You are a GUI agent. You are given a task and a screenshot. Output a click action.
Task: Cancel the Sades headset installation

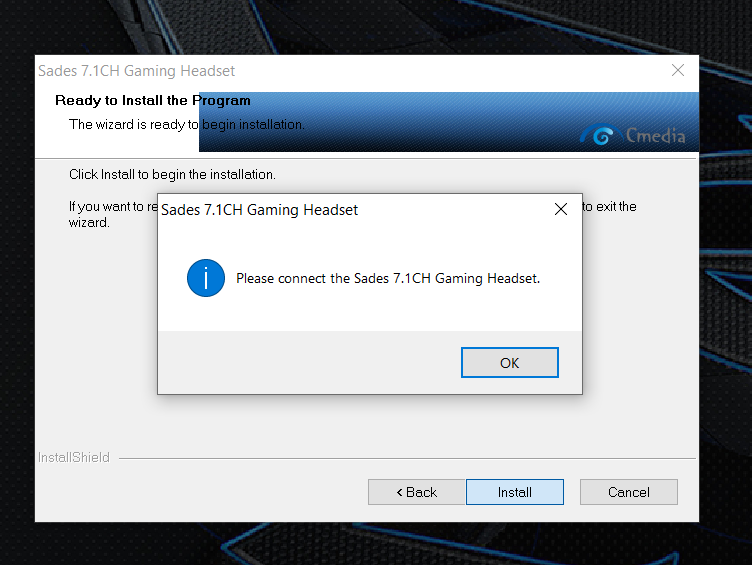[629, 492]
